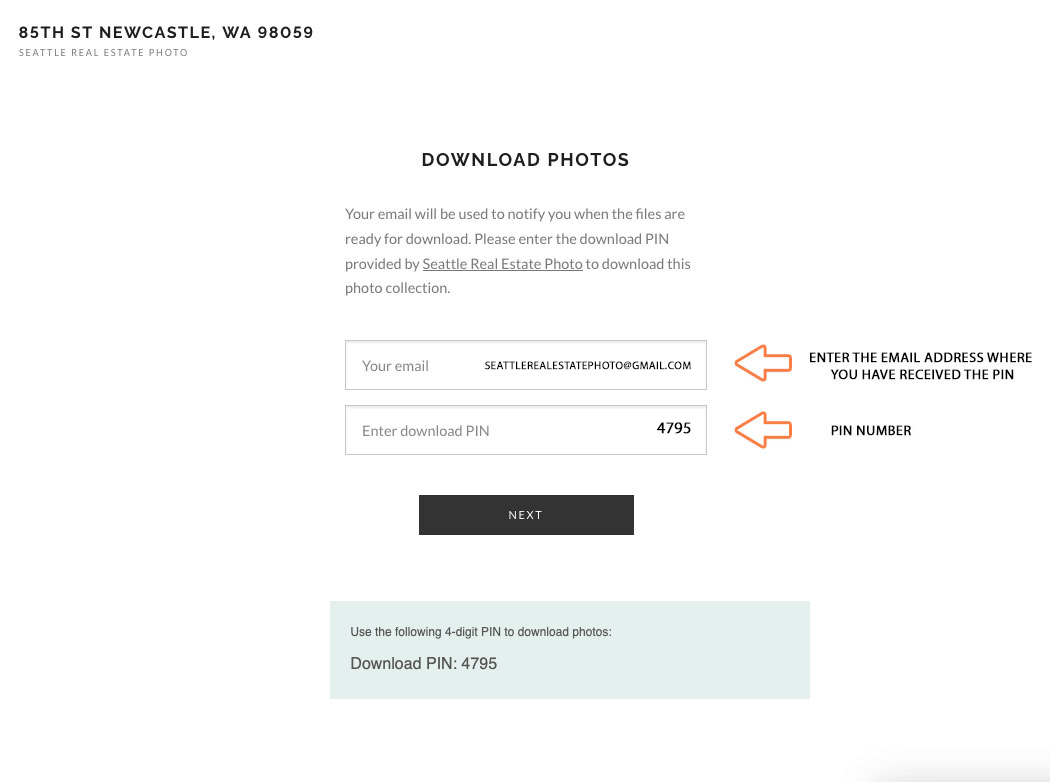Click the 'Enter download PIN' placeholder label
Viewport: 1050px width, 782px height.
[x=425, y=431]
